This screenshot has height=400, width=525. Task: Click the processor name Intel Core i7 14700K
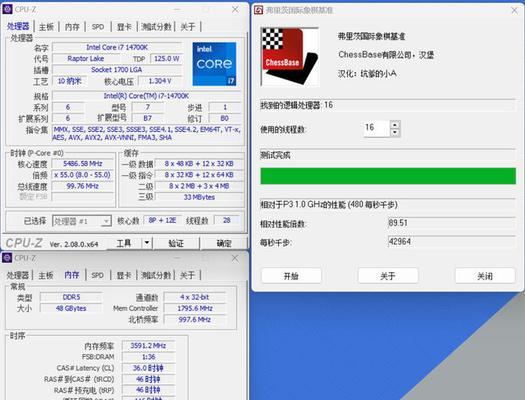117,48
